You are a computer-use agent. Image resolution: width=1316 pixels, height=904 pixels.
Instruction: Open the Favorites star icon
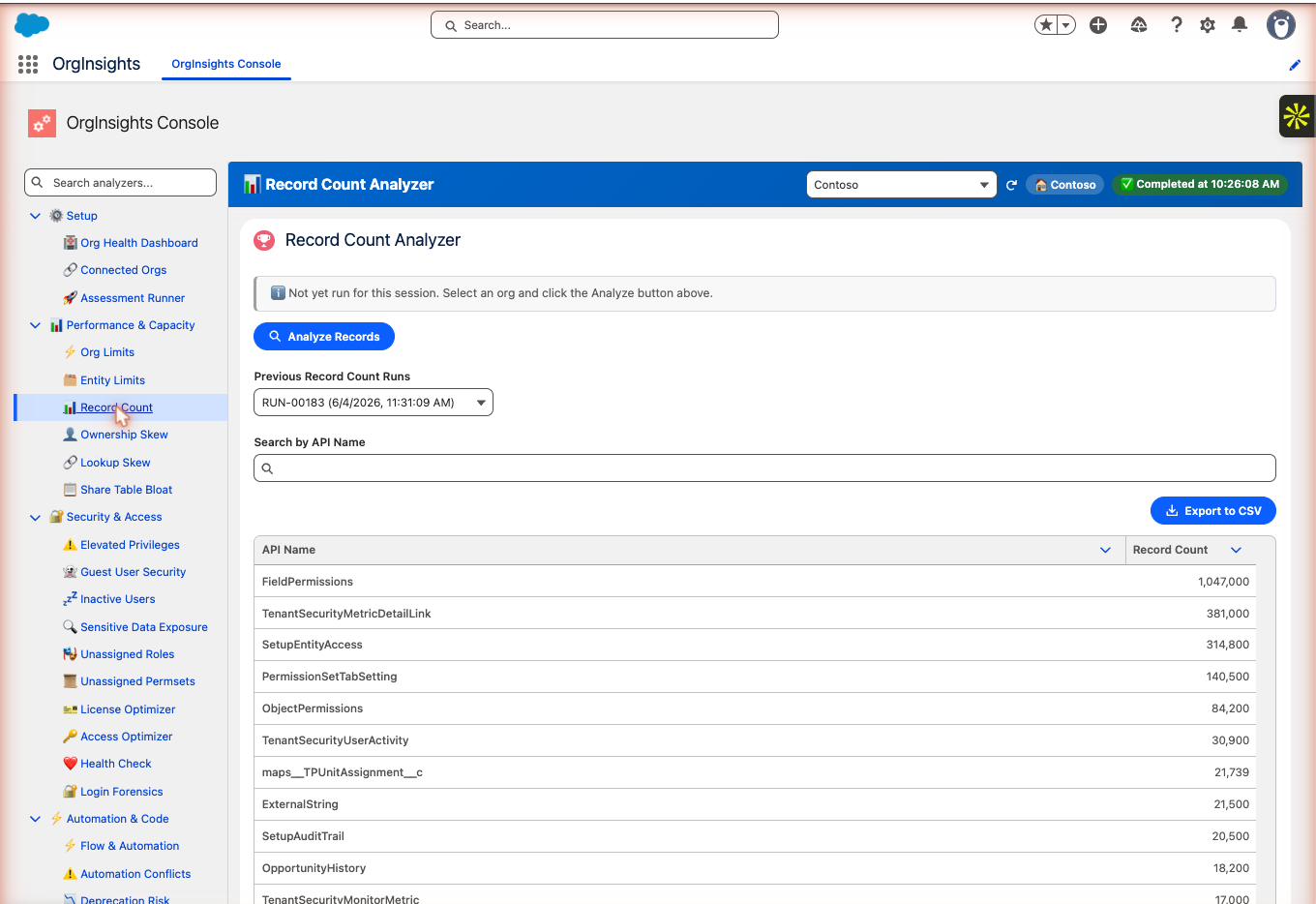pyautogui.click(x=1045, y=25)
